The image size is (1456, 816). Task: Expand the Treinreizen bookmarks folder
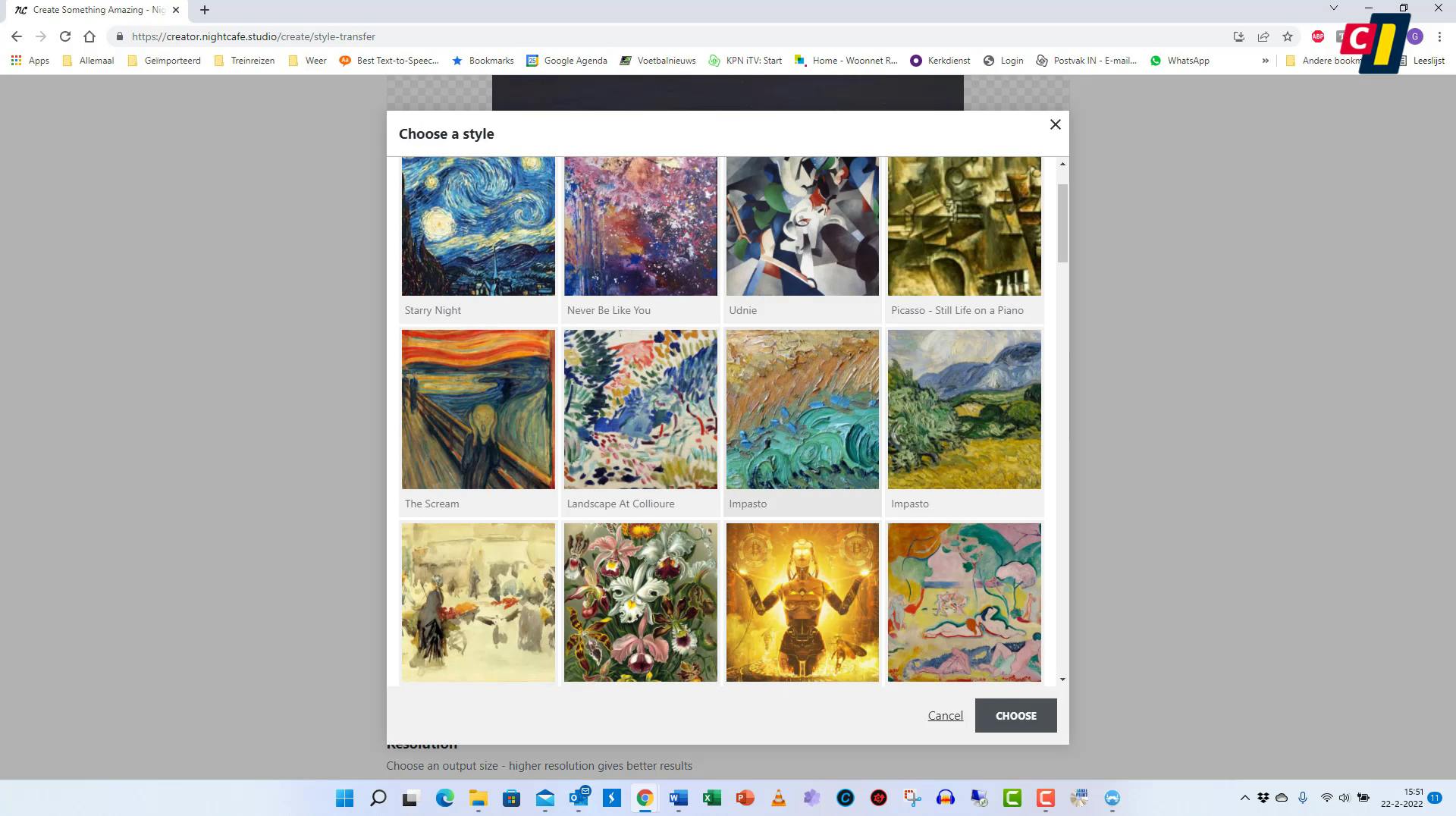click(244, 61)
